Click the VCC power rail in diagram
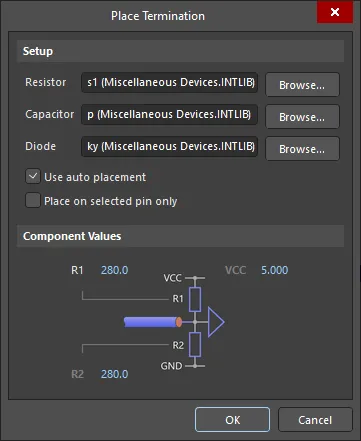The height and width of the screenshot is (441, 361). 195,278
